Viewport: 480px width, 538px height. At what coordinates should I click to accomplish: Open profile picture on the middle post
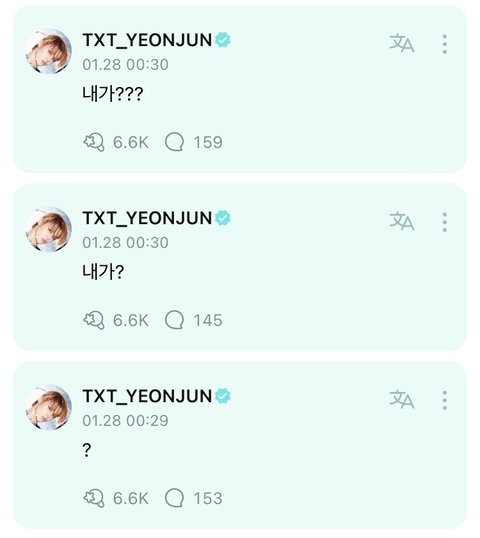(49, 229)
